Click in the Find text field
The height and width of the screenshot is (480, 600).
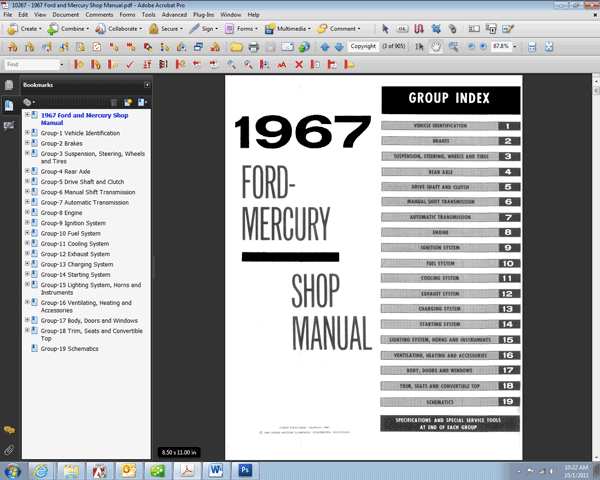pyautogui.click(x=32, y=64)
